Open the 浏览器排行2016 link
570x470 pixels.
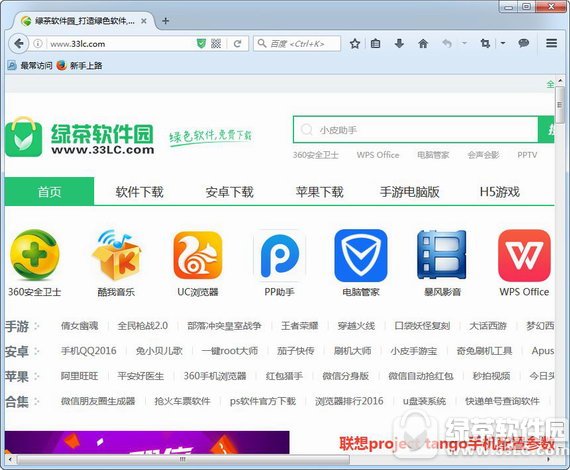(349, 401)
